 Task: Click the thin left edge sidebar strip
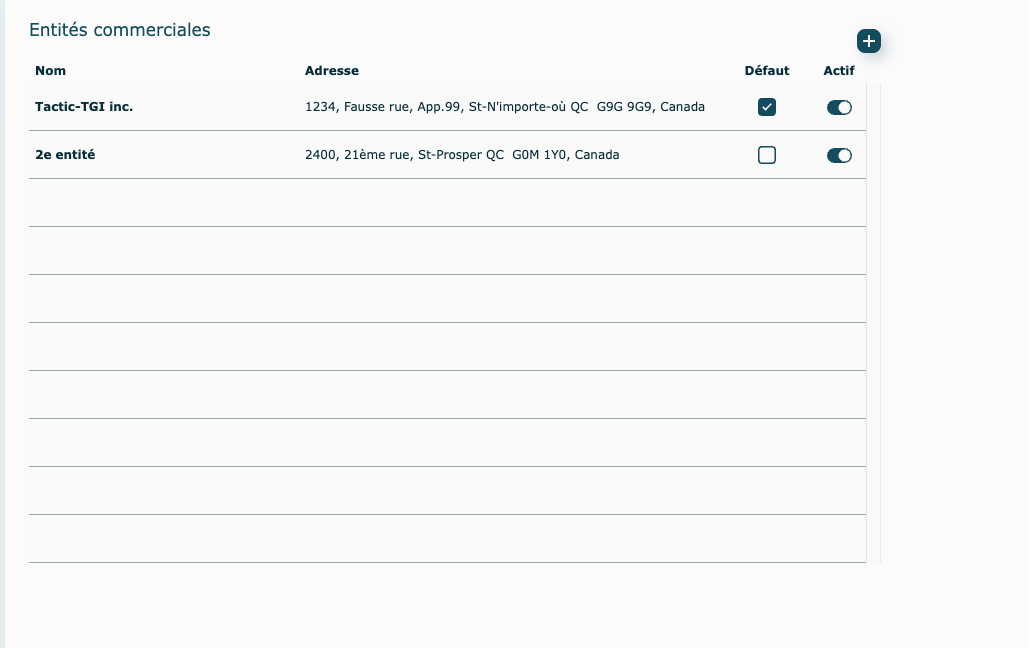pos(2,324)
